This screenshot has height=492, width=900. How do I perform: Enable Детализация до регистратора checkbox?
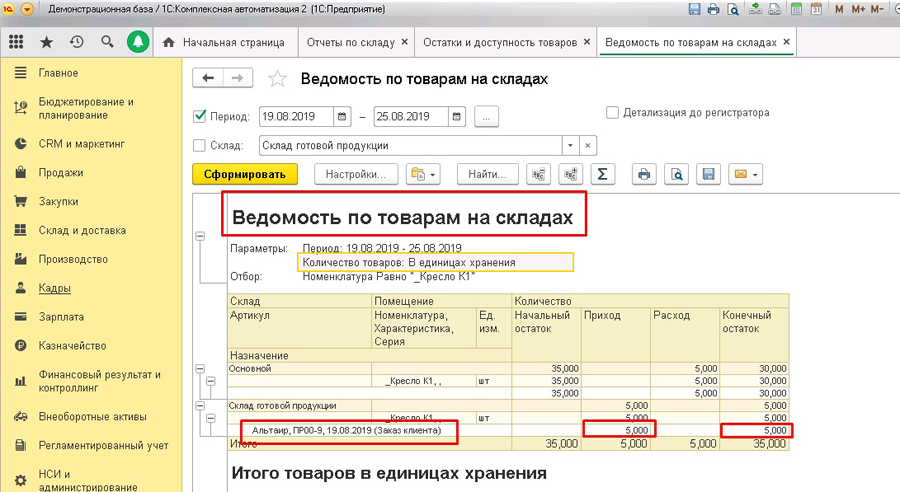point(612,113)
